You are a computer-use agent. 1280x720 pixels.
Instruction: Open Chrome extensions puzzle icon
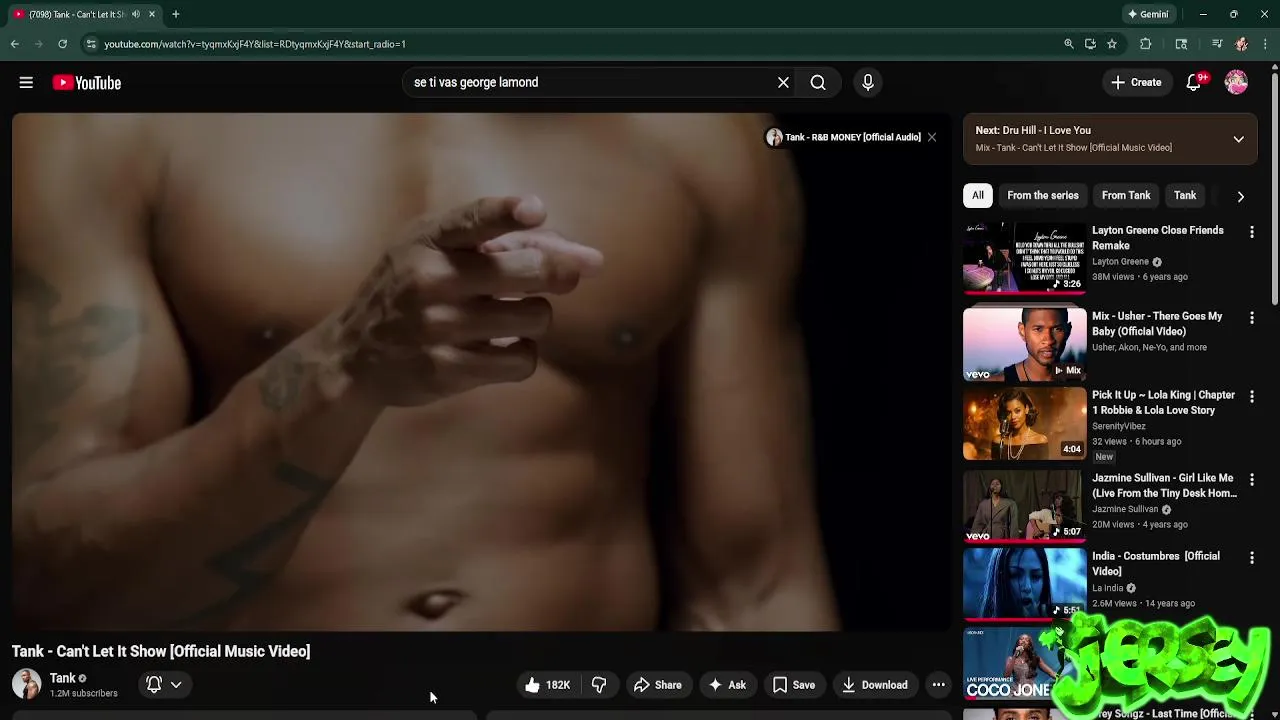[x=1145, y=44]
